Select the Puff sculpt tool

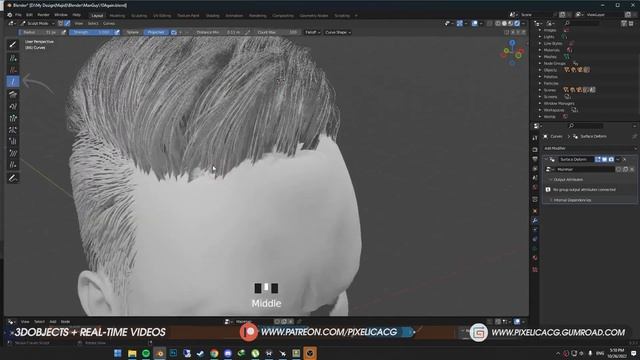pyautogui.click(x=13, y=142)
